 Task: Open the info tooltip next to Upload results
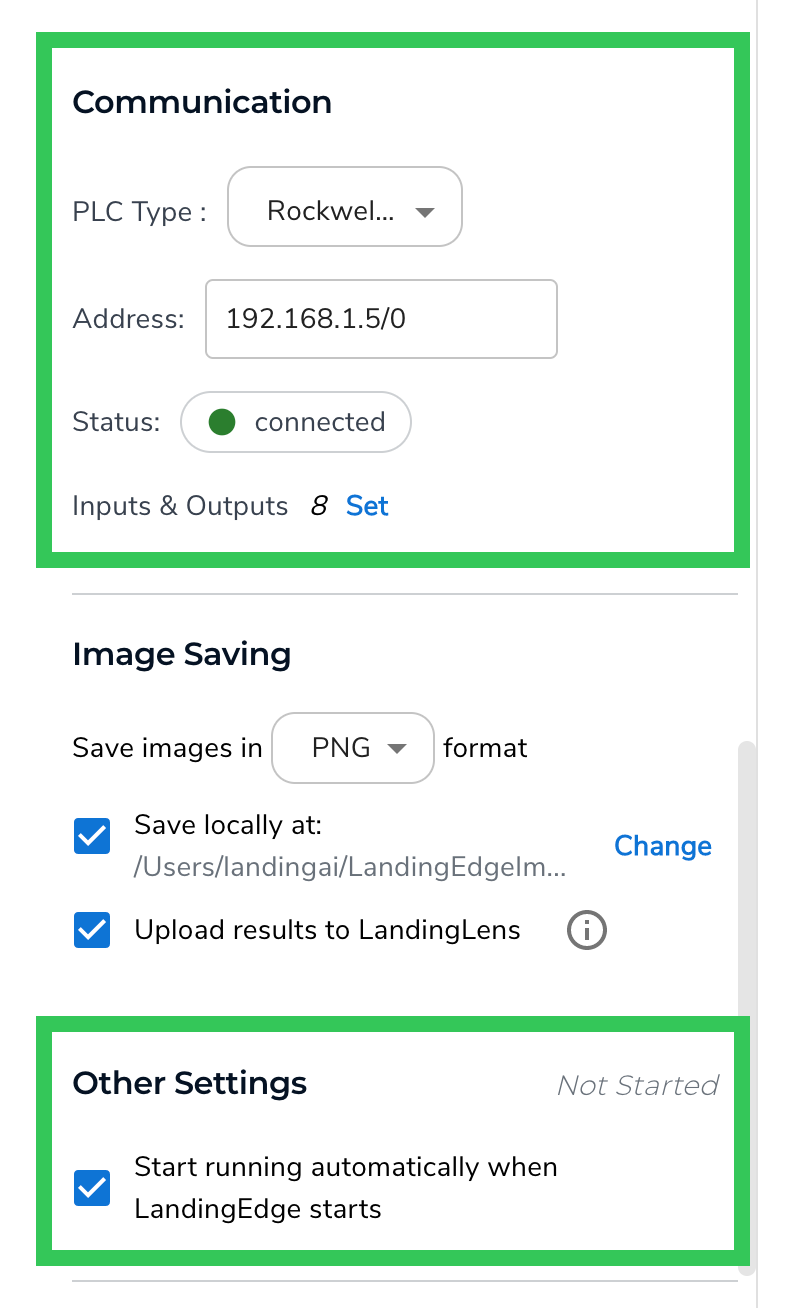pos(587,930)
